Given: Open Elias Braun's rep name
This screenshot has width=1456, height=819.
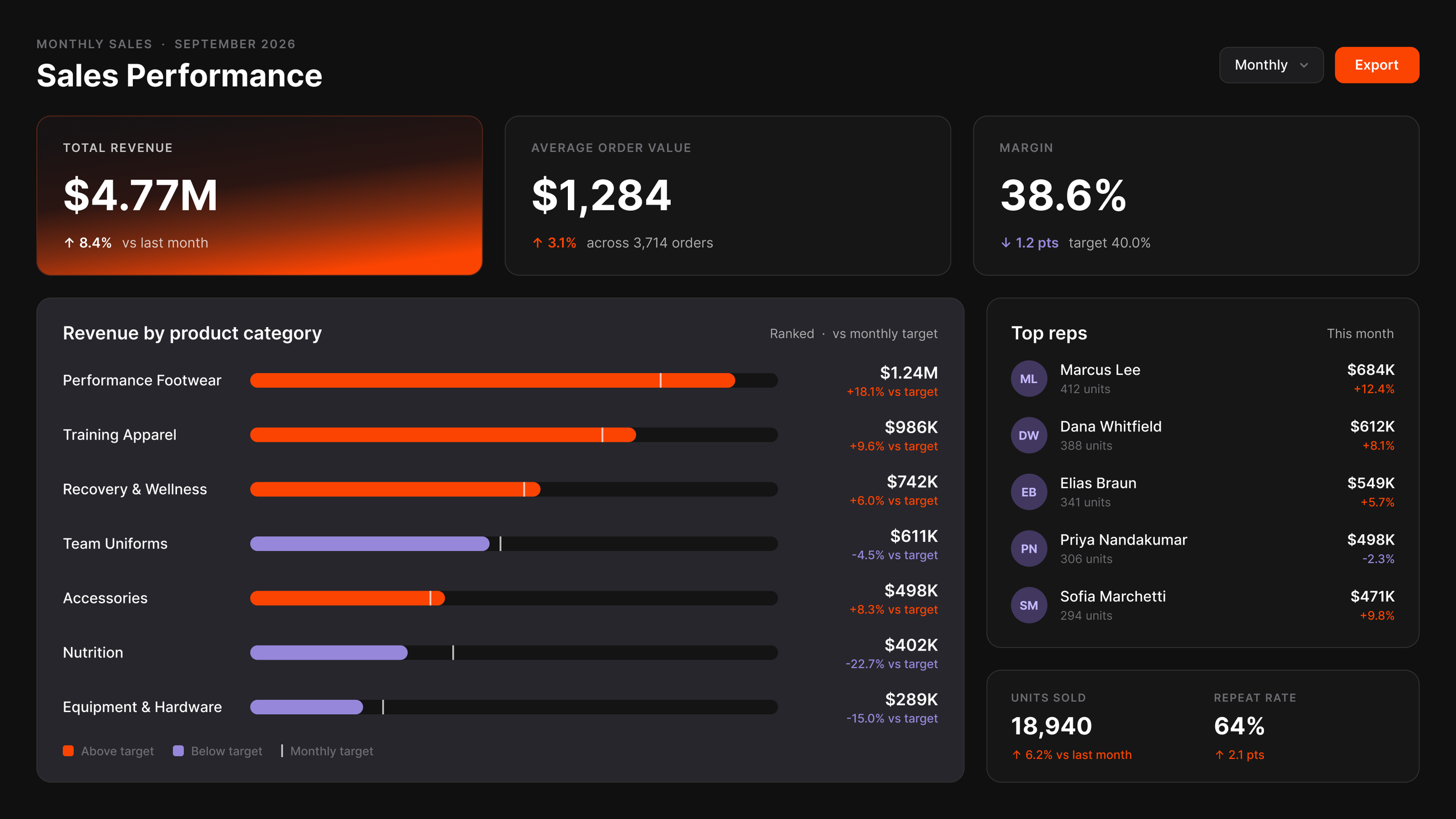Looking at the screenshot, I should point(1098,483).
